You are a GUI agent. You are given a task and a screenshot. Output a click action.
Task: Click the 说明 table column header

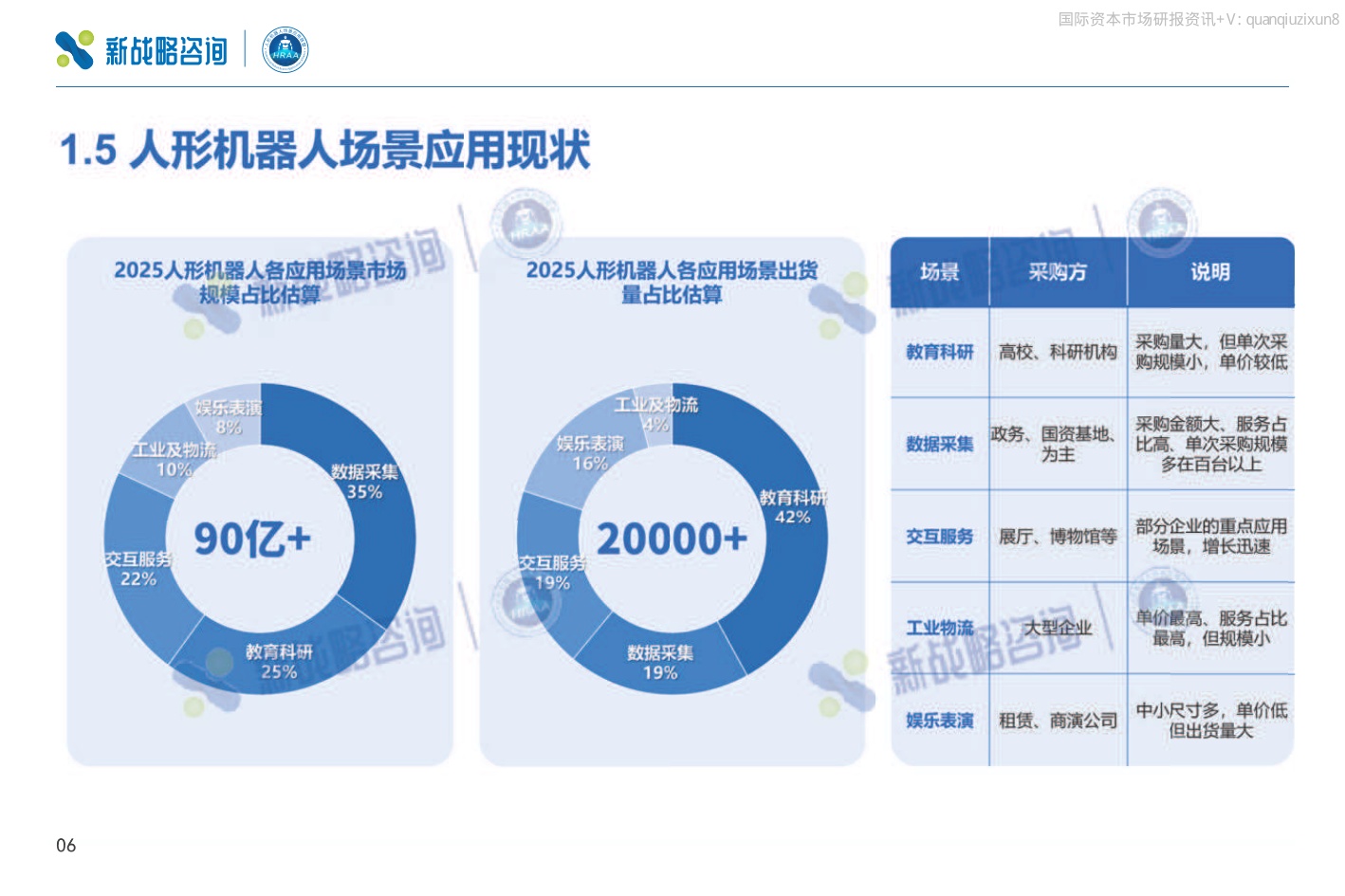pos(1210,272)
